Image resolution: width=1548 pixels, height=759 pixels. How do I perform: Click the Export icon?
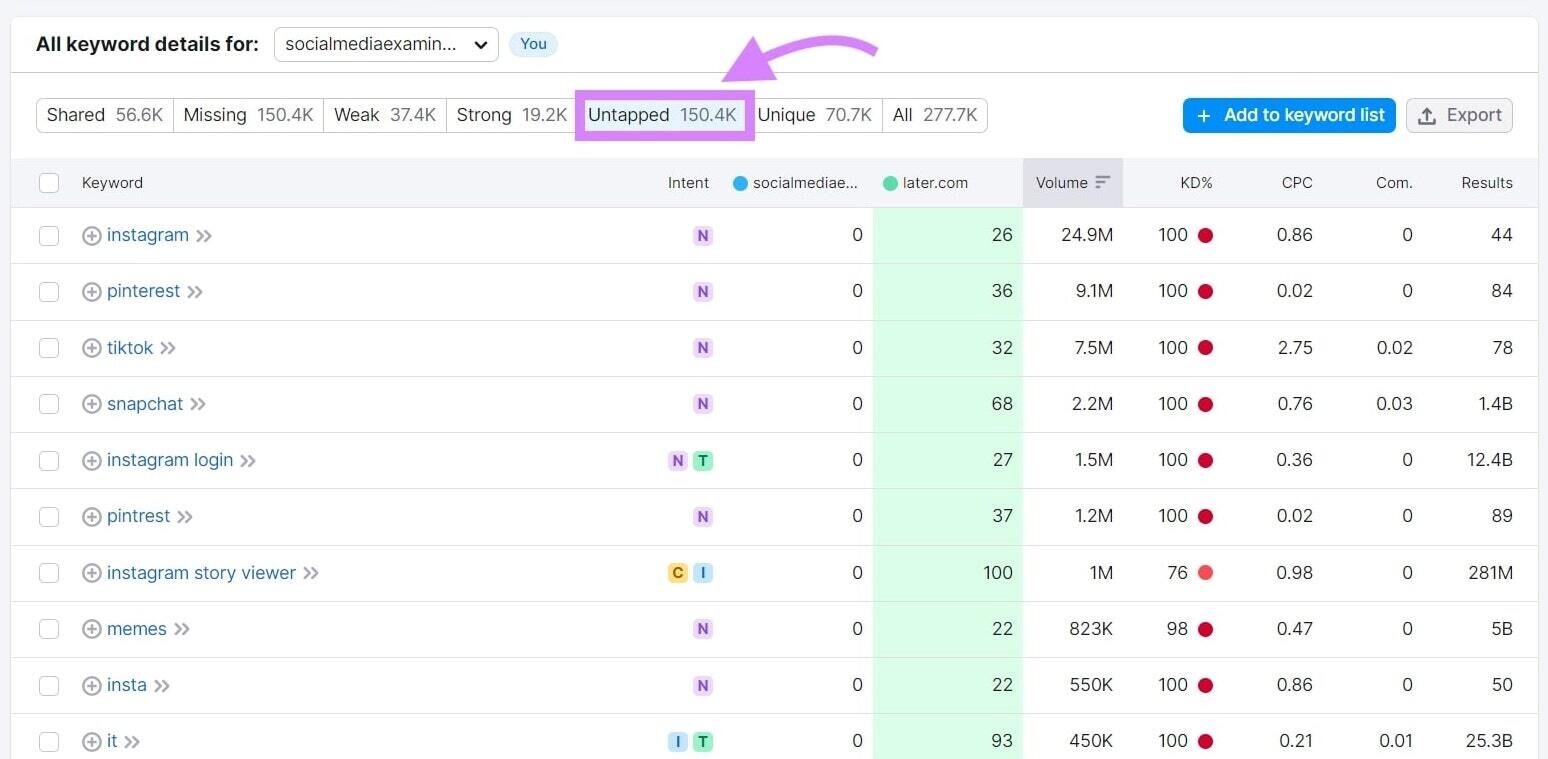click(x=1426, y=114)
